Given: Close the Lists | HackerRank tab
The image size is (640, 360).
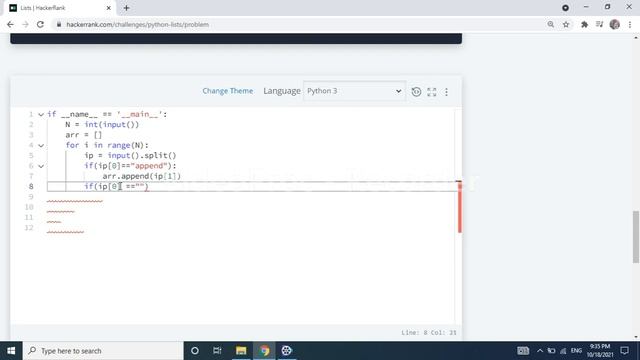Looking at the screenshot, I should click(109, 8).
